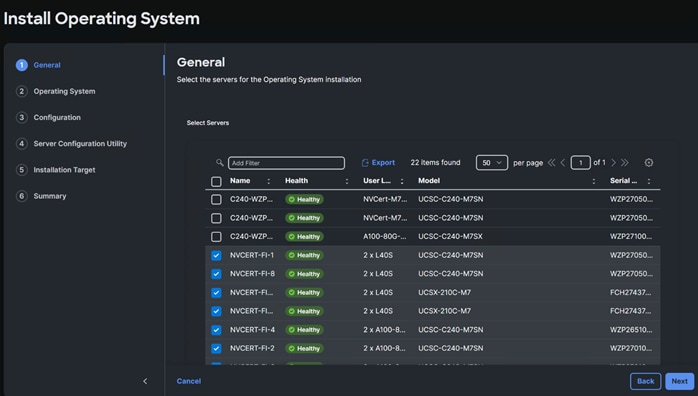
Task: Click step 4 circle icon
Action: coord(21,144)
